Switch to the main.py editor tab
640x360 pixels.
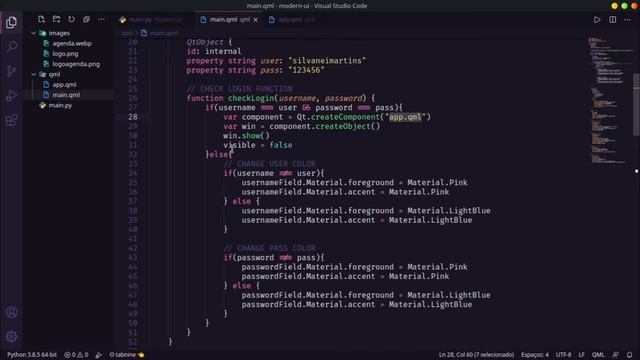[x=151, y=20]
